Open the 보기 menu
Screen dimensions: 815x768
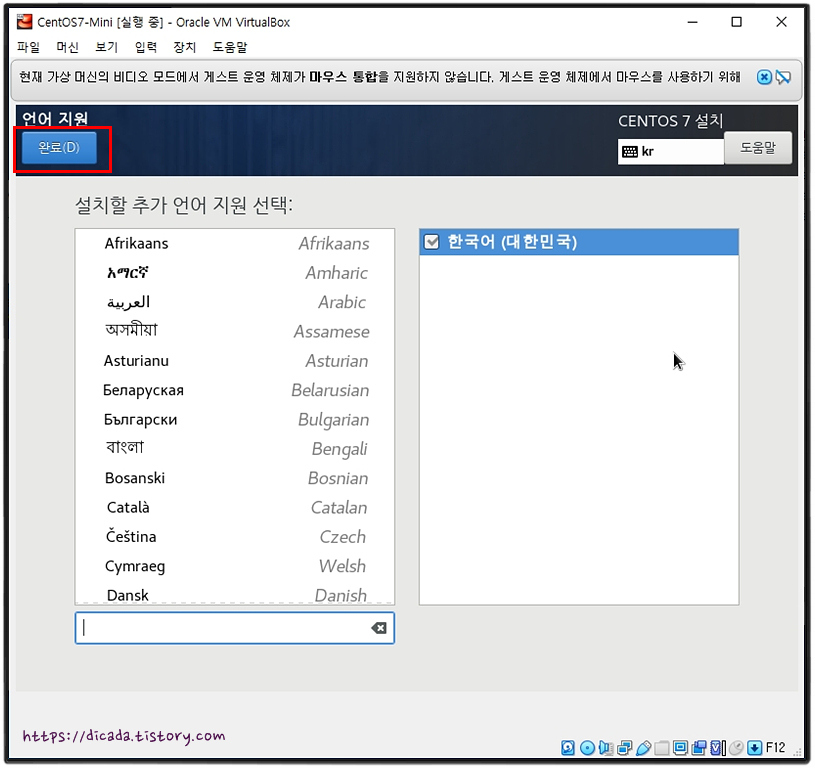click(107, 47)
